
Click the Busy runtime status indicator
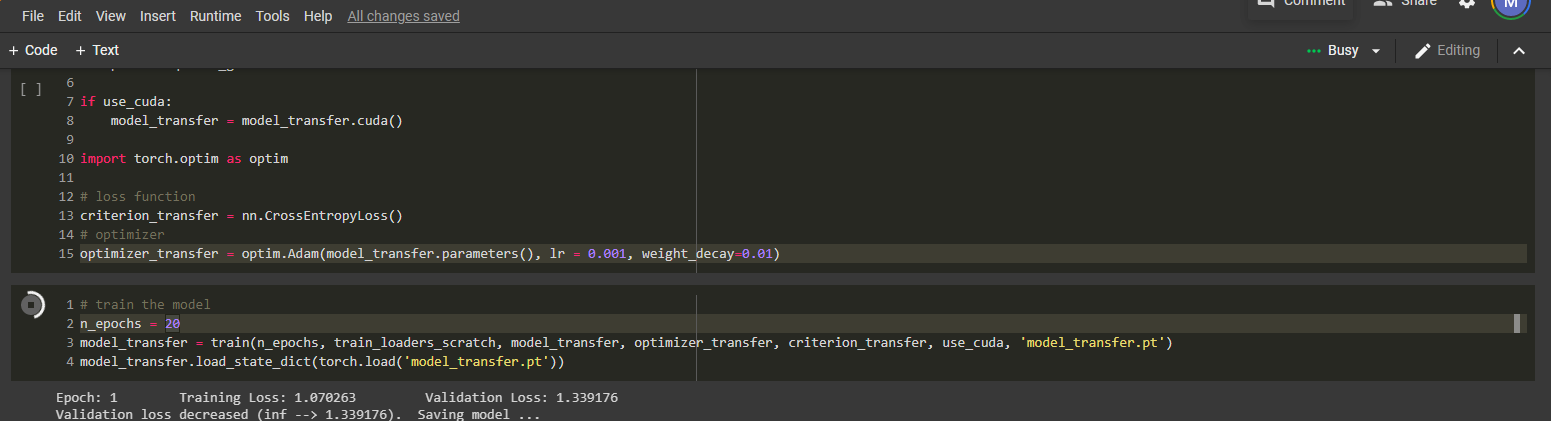tap(1333, 51)
